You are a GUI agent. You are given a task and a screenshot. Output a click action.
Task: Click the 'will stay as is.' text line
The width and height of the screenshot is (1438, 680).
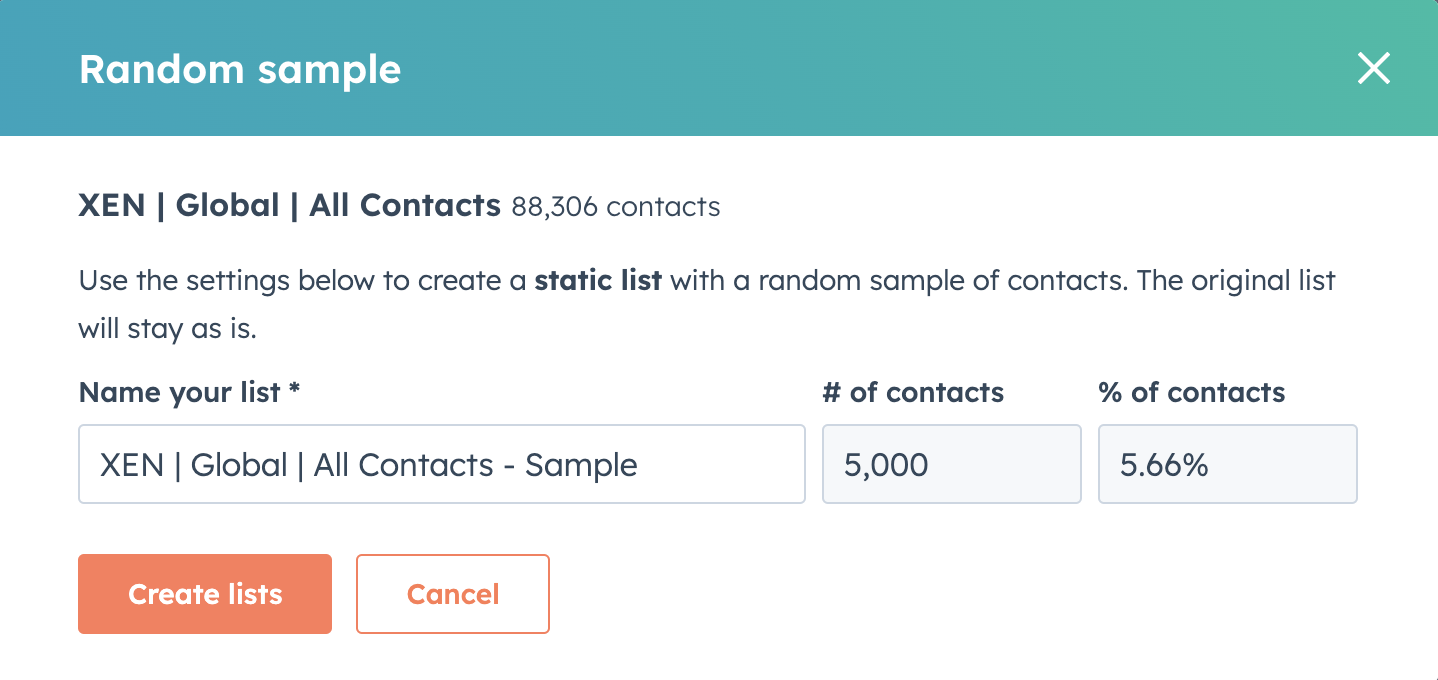(167, 329)
